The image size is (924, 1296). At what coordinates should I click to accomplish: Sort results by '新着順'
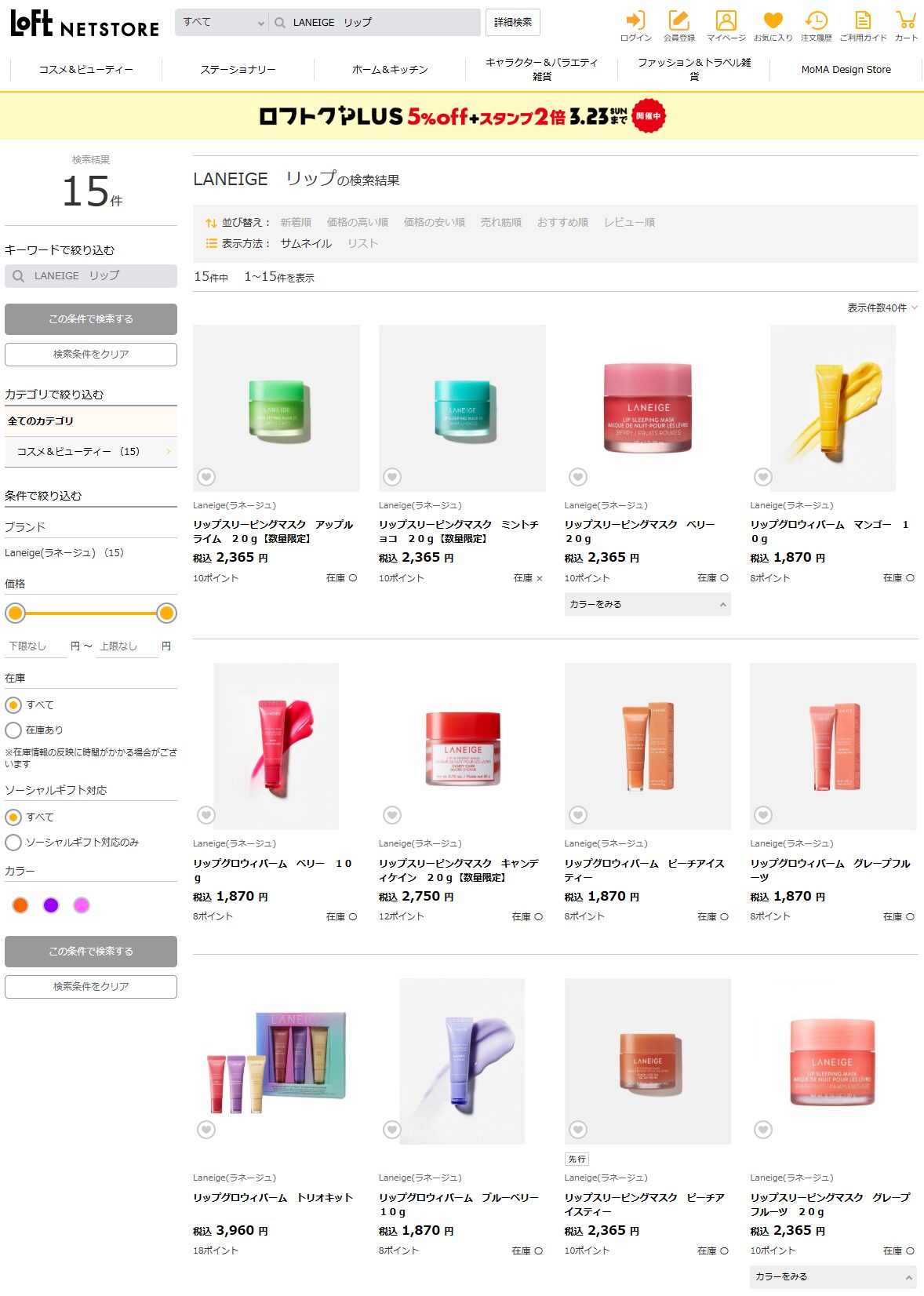296,223
